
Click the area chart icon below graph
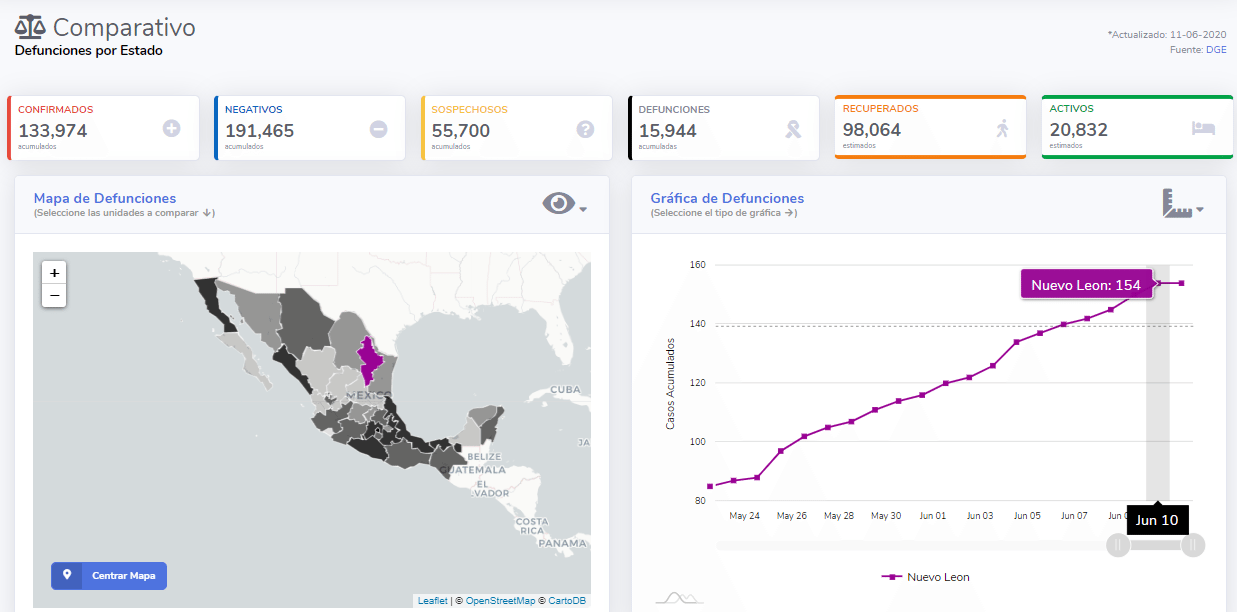click(x=678, y=598)
